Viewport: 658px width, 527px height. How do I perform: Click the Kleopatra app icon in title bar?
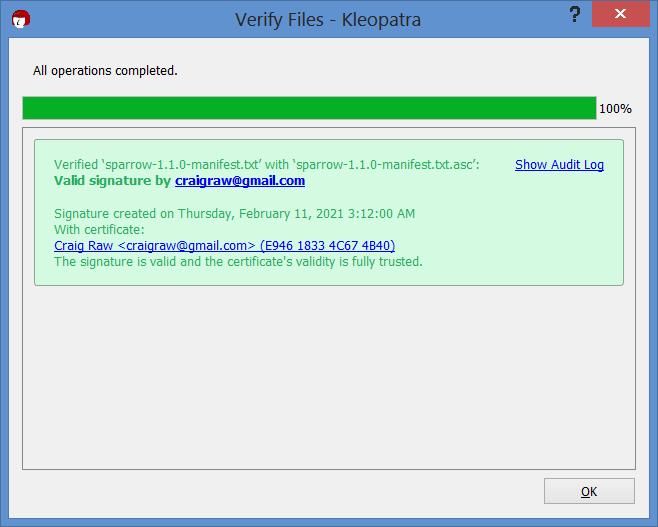[x=21, y=19]
